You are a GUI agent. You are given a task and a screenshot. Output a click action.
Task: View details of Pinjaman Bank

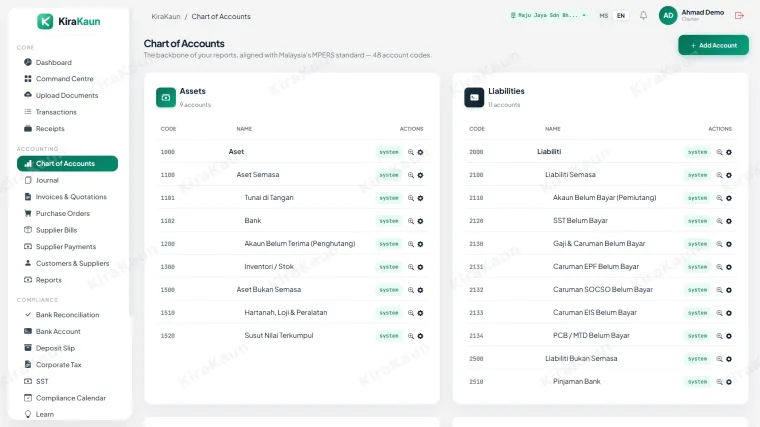[719, 382]
